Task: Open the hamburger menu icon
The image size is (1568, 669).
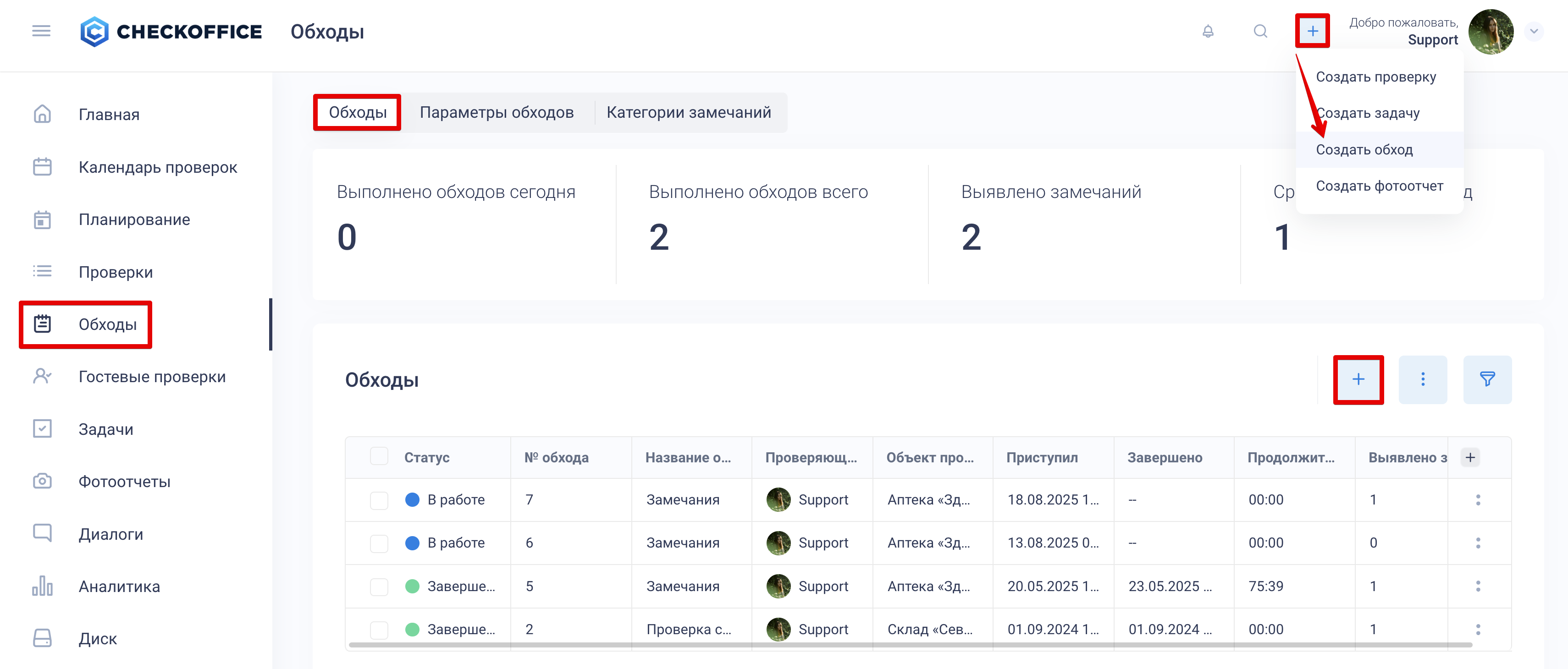Action: click(x=41, y=31)
